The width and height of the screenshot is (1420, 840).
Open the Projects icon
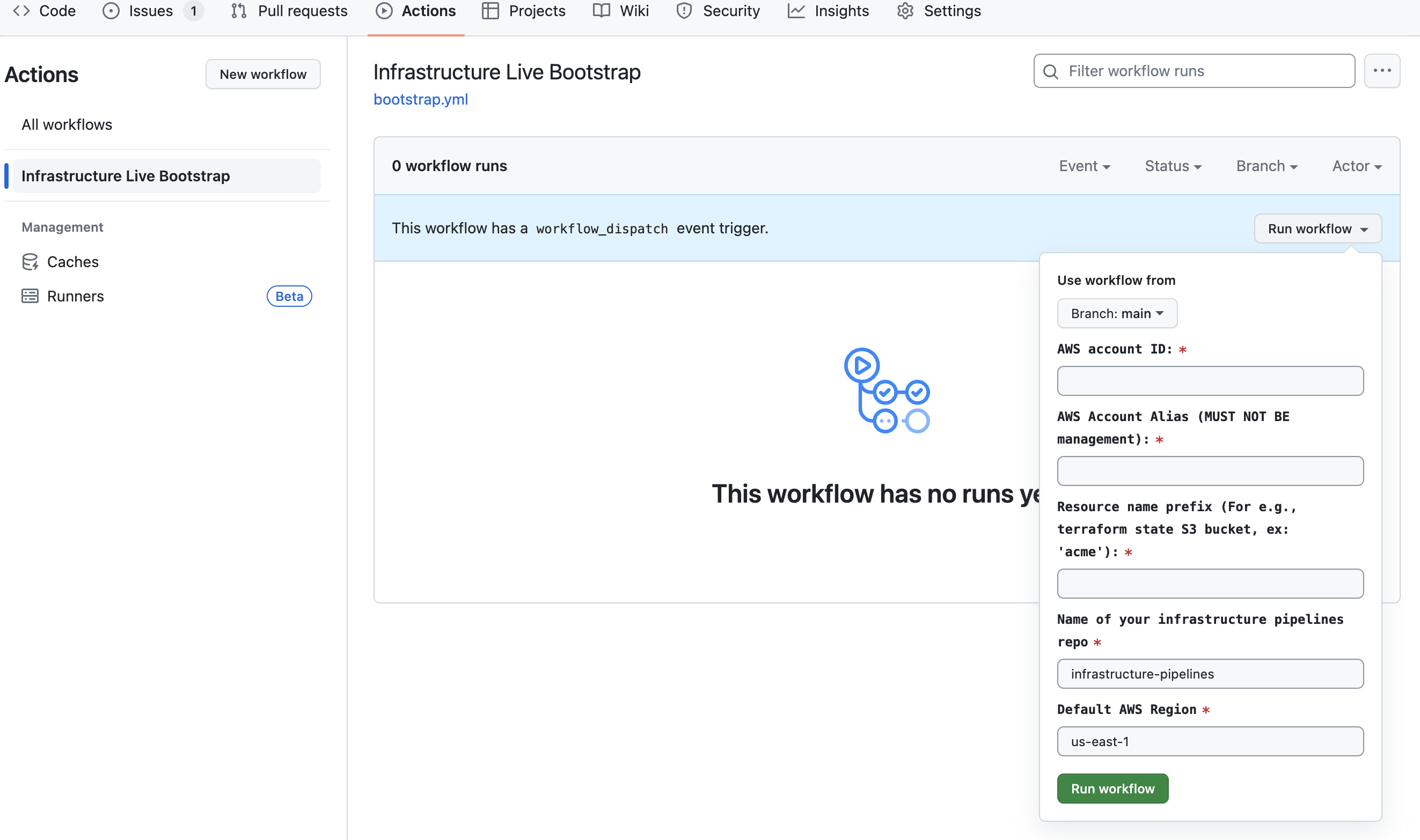489,11
